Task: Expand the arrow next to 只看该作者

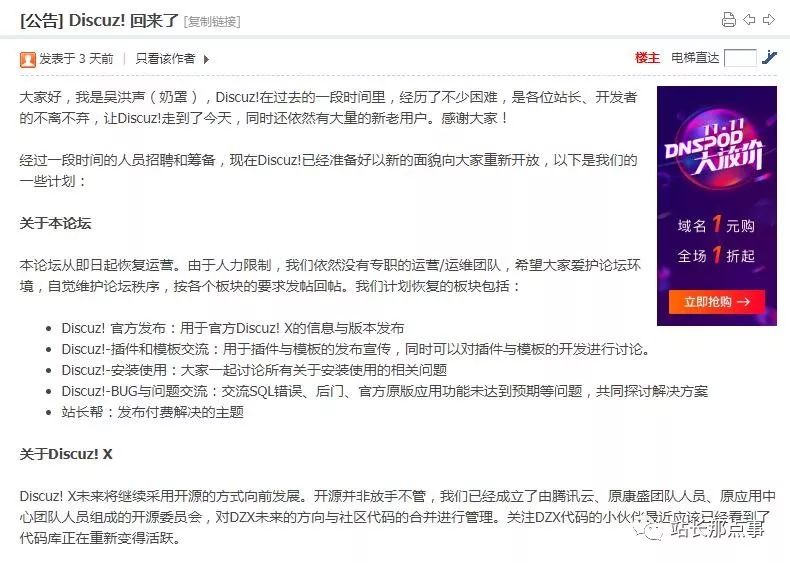Action: tap(206, 59)
